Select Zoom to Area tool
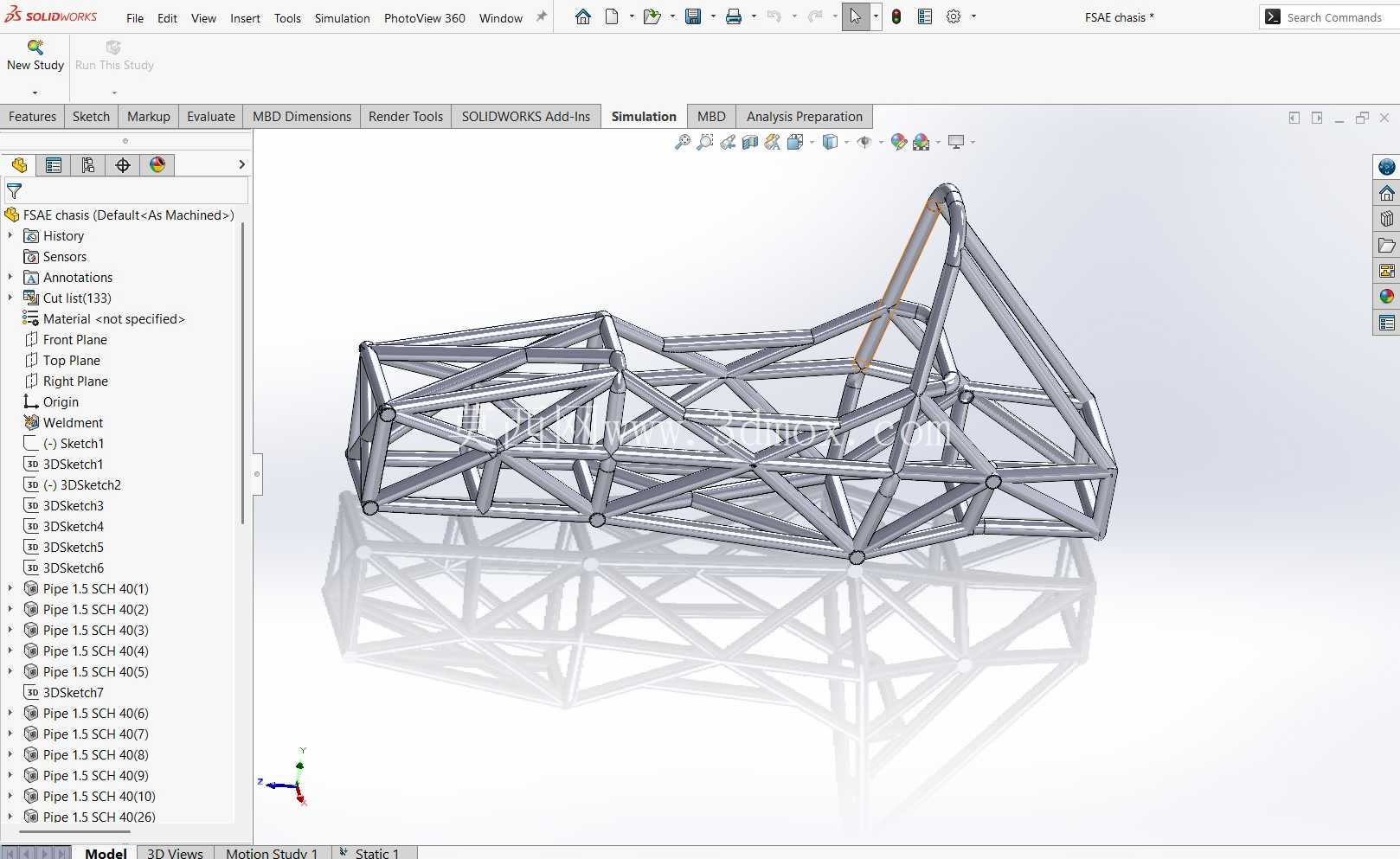The width and height of the screenshot is (1400, 859). (x=705, y=142)
